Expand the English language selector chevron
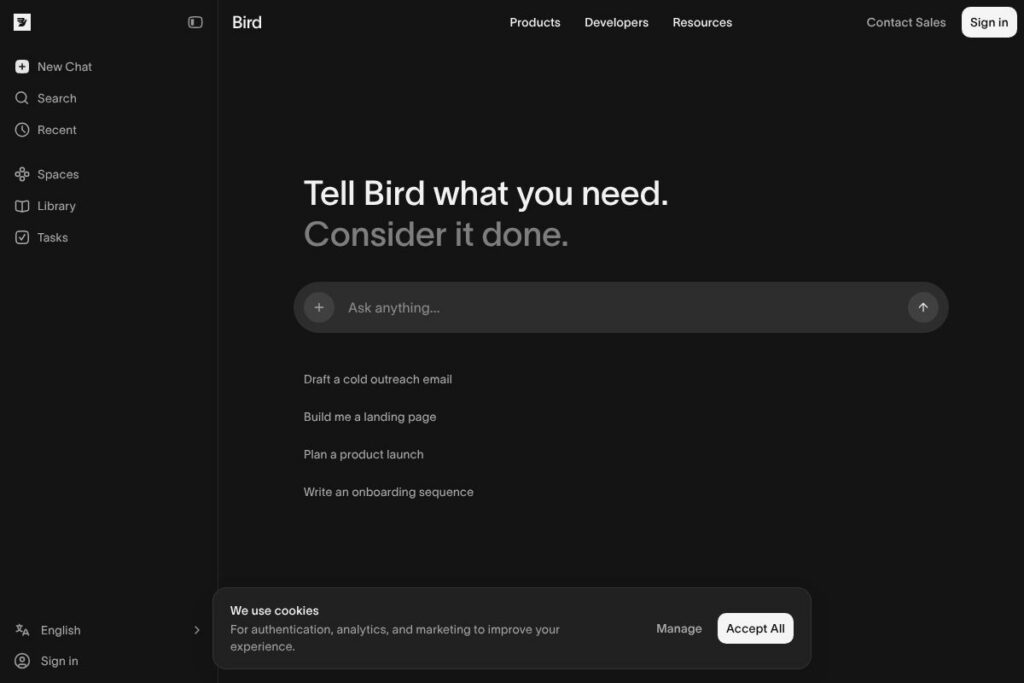Screen dimensions: 1024x683 [x=196, y=630]
